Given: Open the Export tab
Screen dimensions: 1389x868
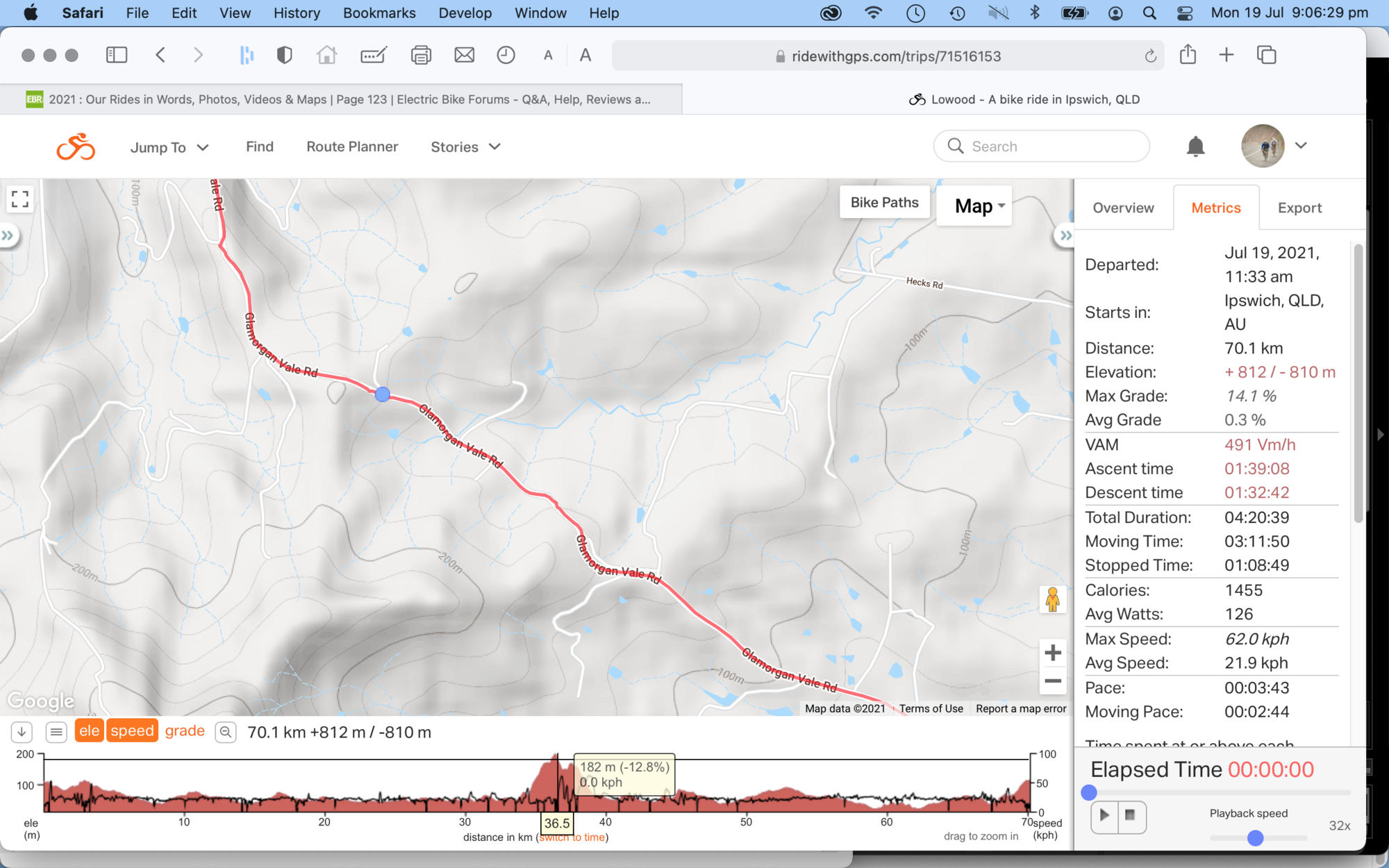Looking at the screenshot, I should [x=1299, y=208].
